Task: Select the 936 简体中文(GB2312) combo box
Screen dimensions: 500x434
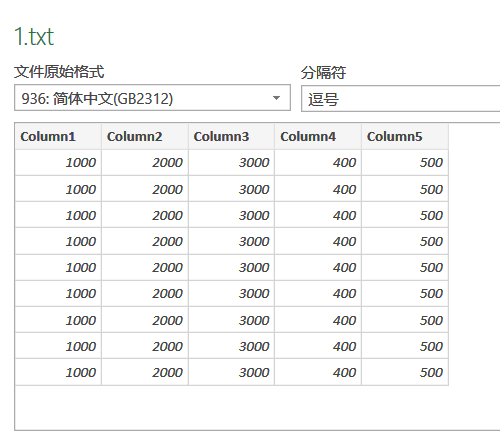Action: pyautogui.click(x=152, y=98)
